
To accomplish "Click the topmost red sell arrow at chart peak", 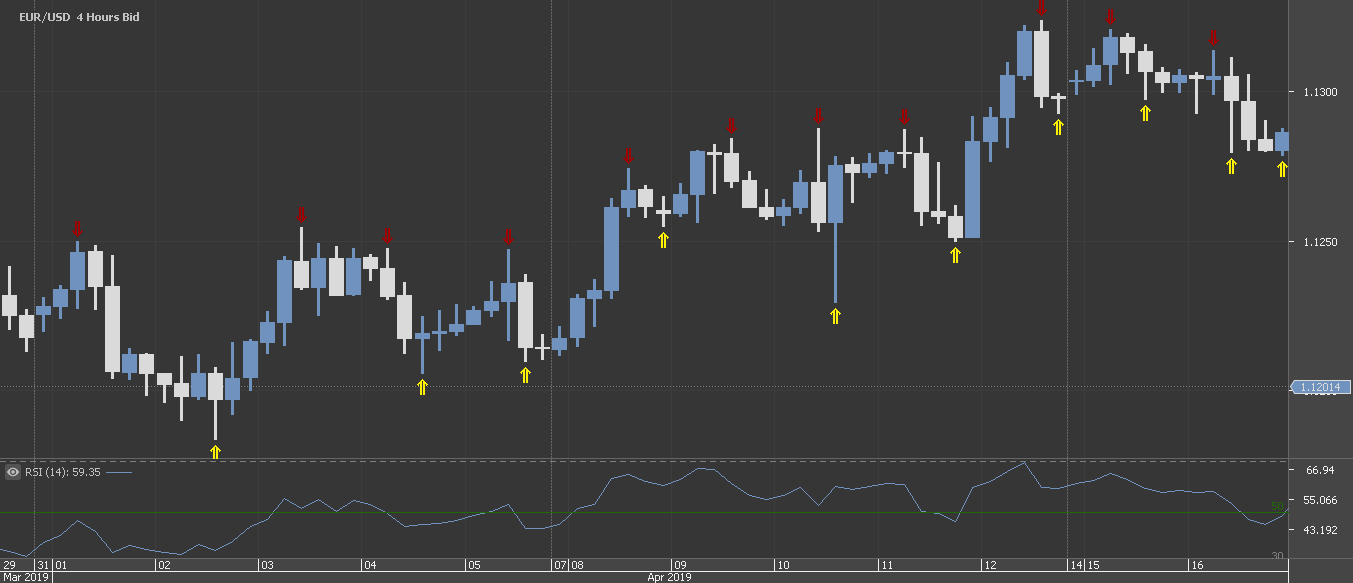I will click(x=1041, y=8).
